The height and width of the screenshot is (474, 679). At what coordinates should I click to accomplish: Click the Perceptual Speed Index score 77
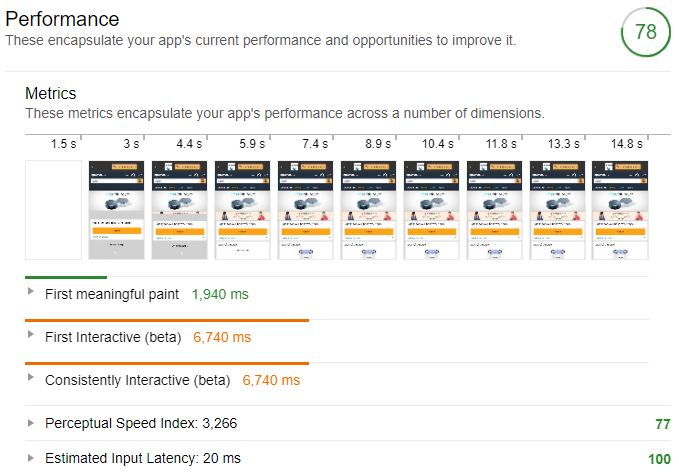(x=662, y=424)
